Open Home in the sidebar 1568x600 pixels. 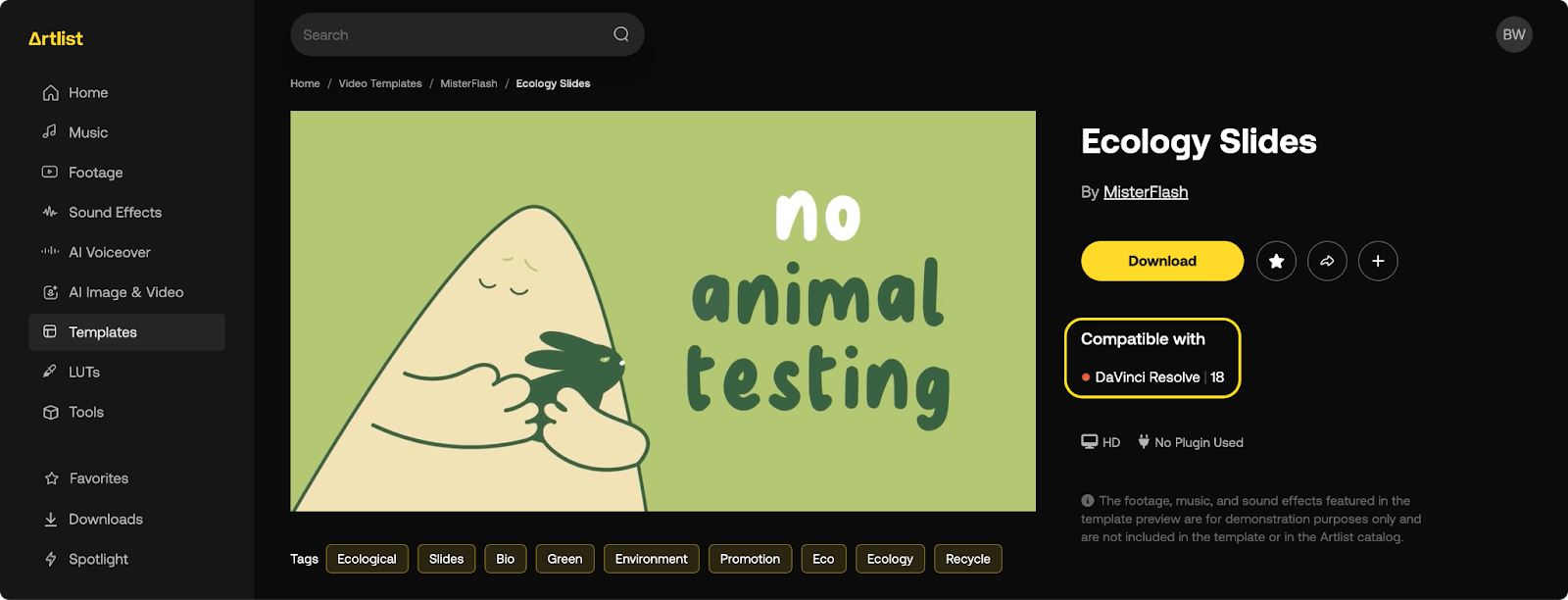(87, 92)
